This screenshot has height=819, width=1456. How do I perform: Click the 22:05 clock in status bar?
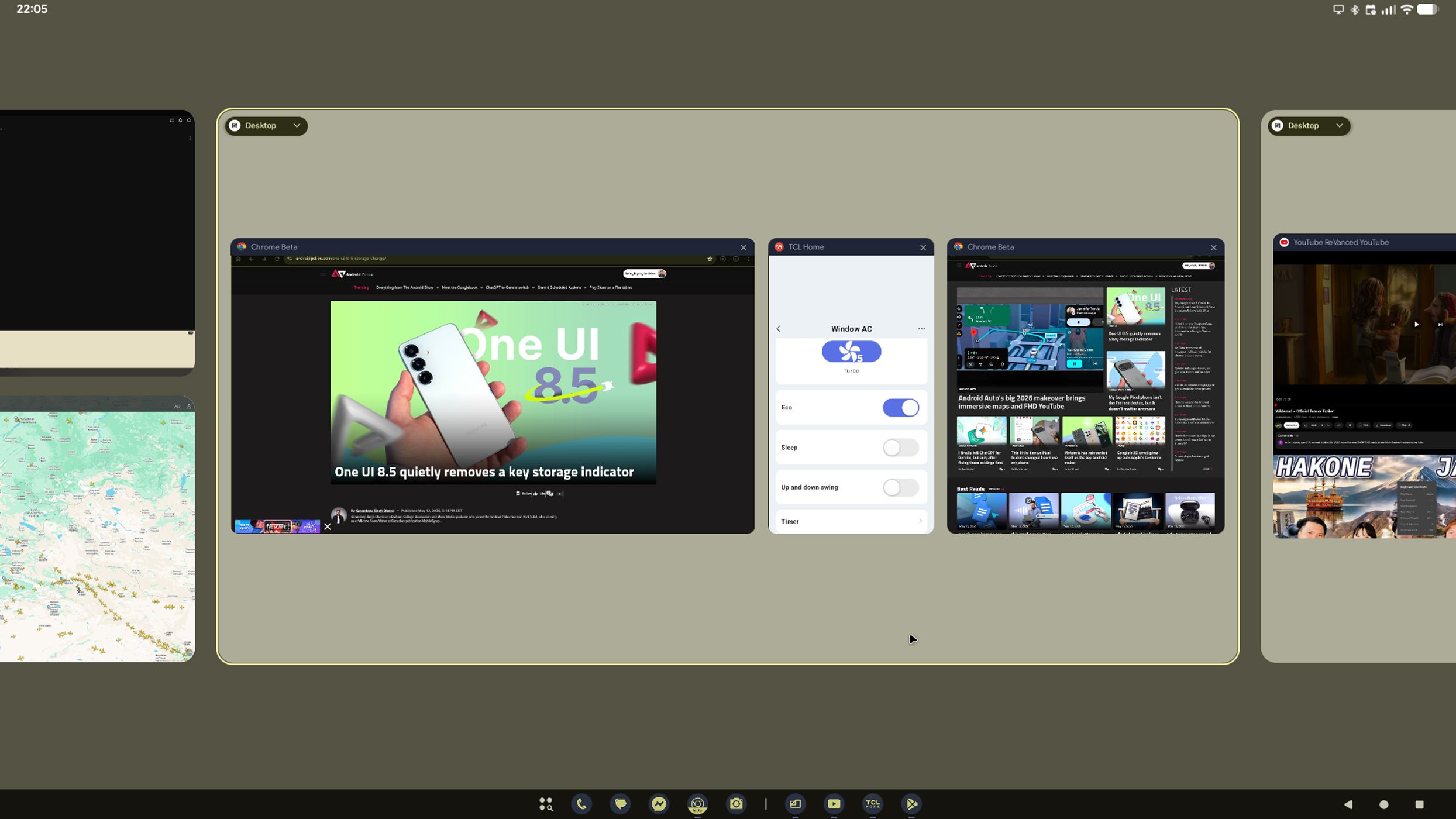[32, 9]
